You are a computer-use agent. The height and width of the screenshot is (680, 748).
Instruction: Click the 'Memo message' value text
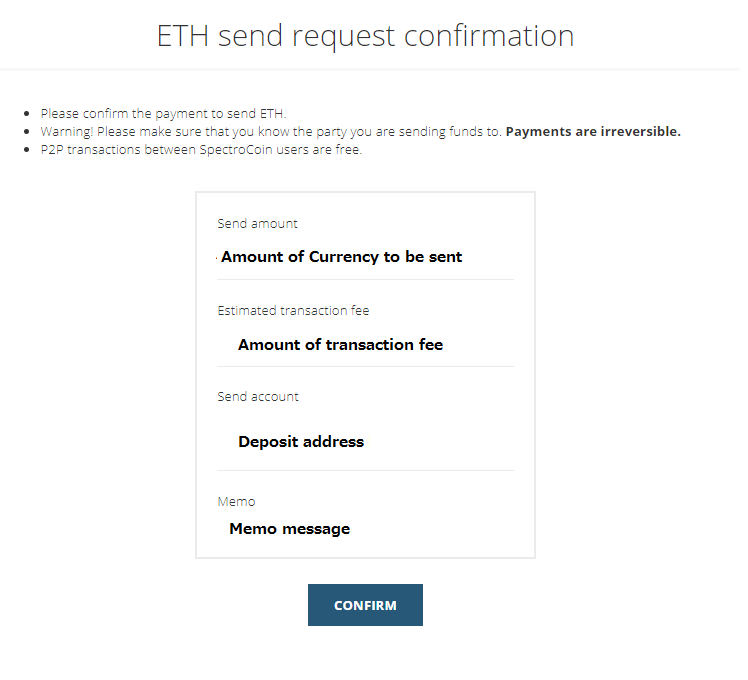pos(289,529)
